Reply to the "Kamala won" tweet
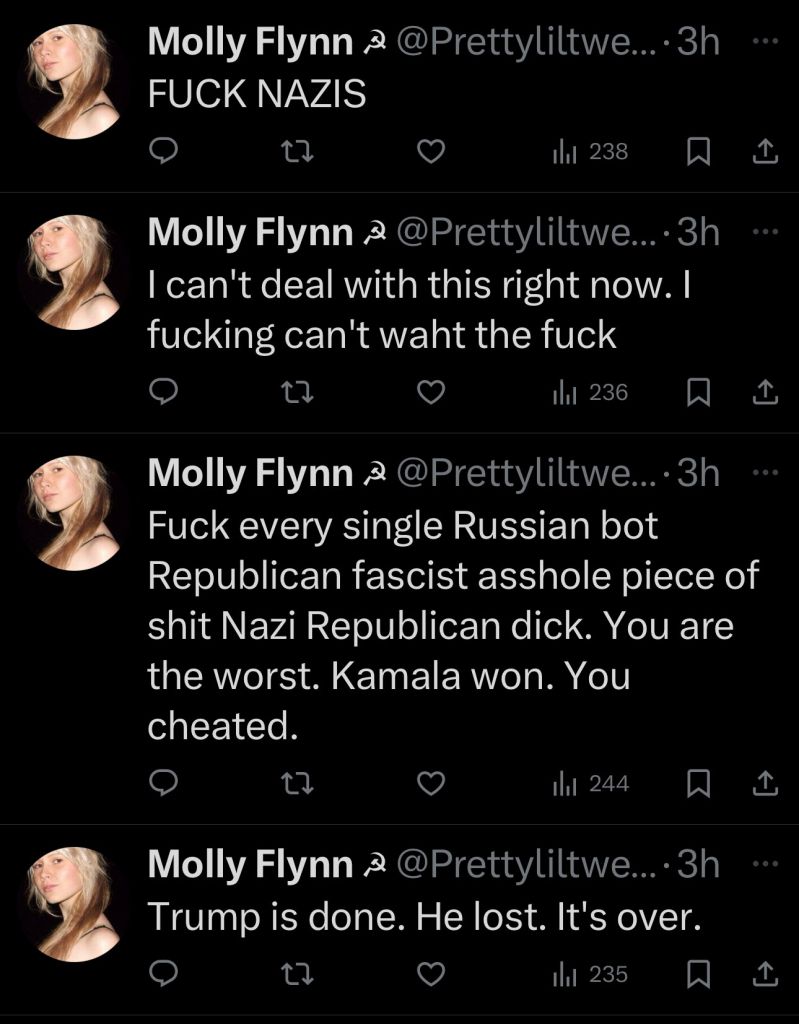 (164, 784)
